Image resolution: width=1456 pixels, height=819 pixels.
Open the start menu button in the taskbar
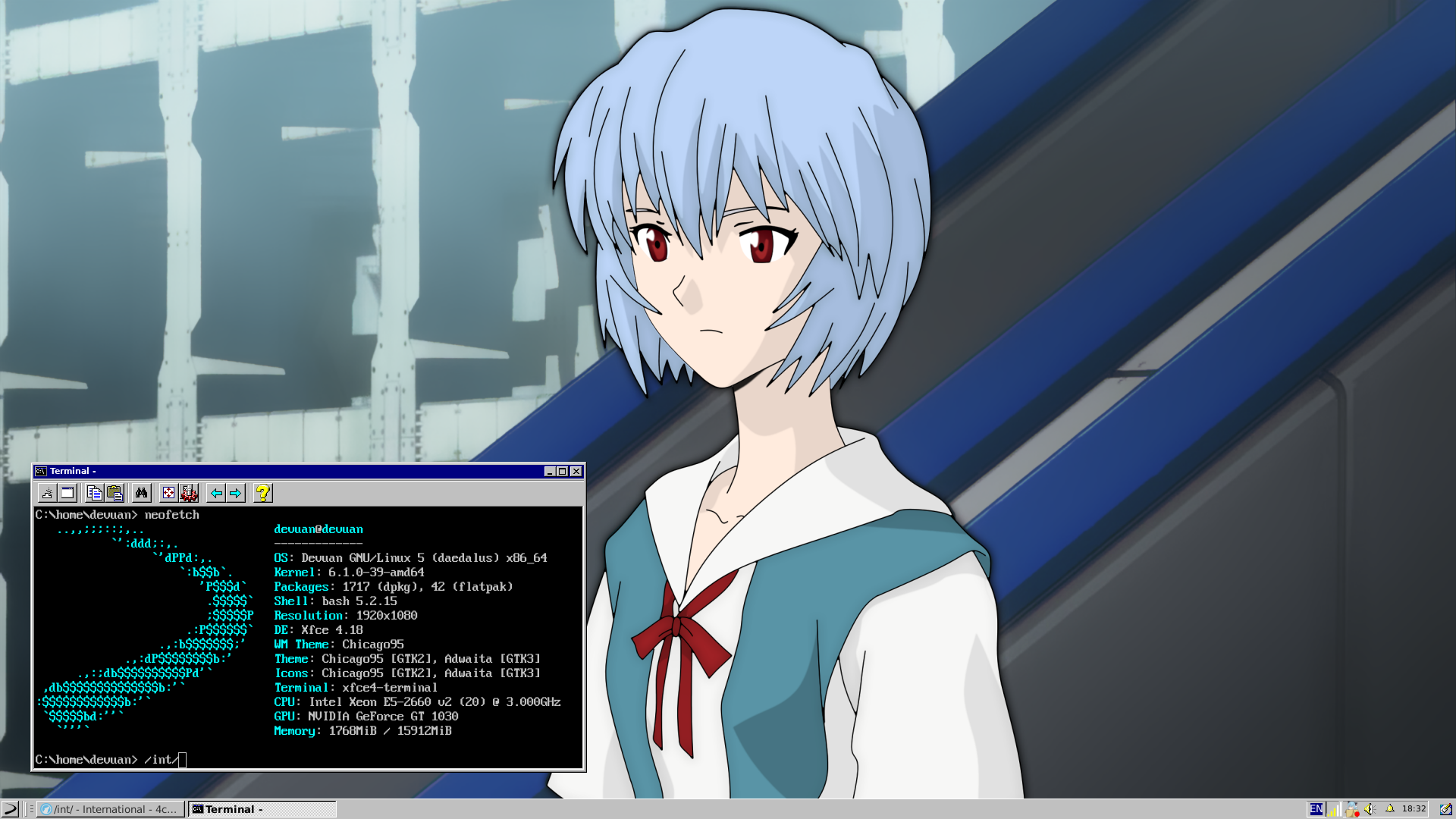tap(11, 809)
